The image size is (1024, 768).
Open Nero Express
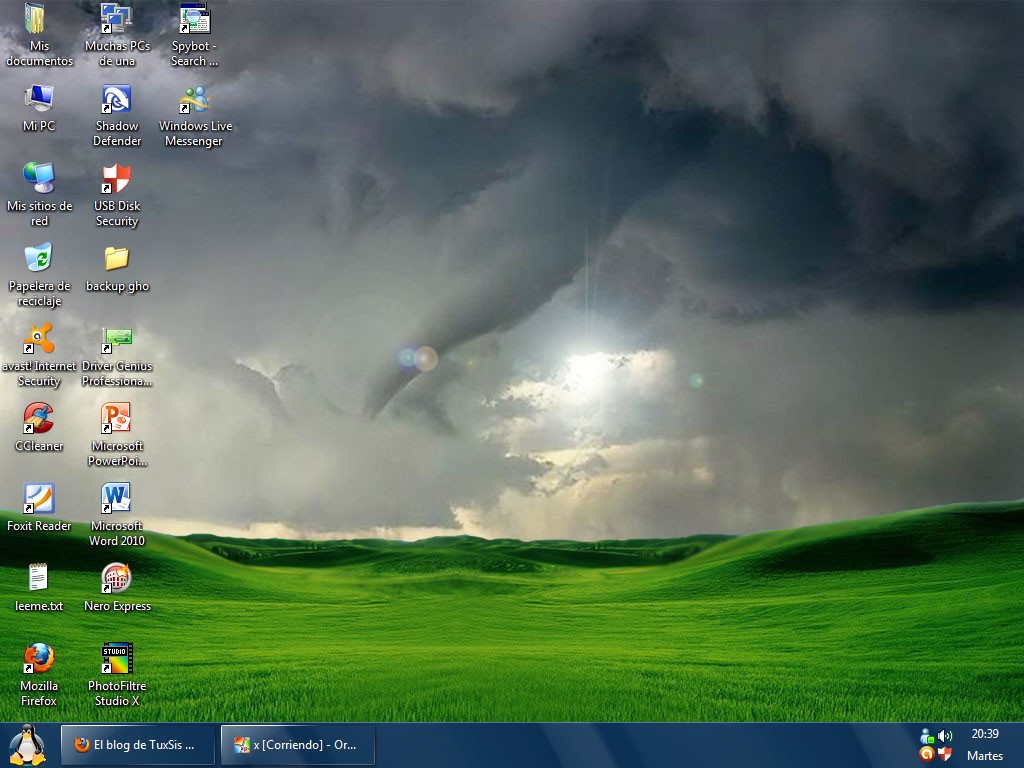[117, 578]
